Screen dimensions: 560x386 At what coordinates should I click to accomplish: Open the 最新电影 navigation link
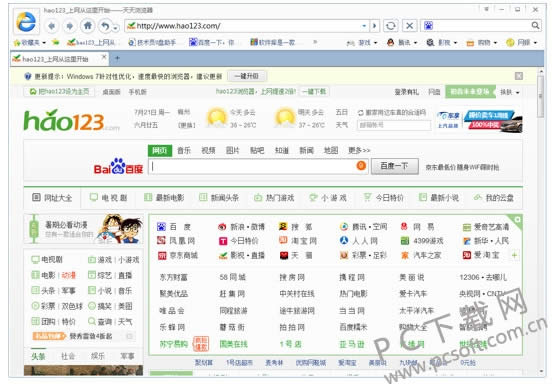pyautogui.click(x=164, y=197)
